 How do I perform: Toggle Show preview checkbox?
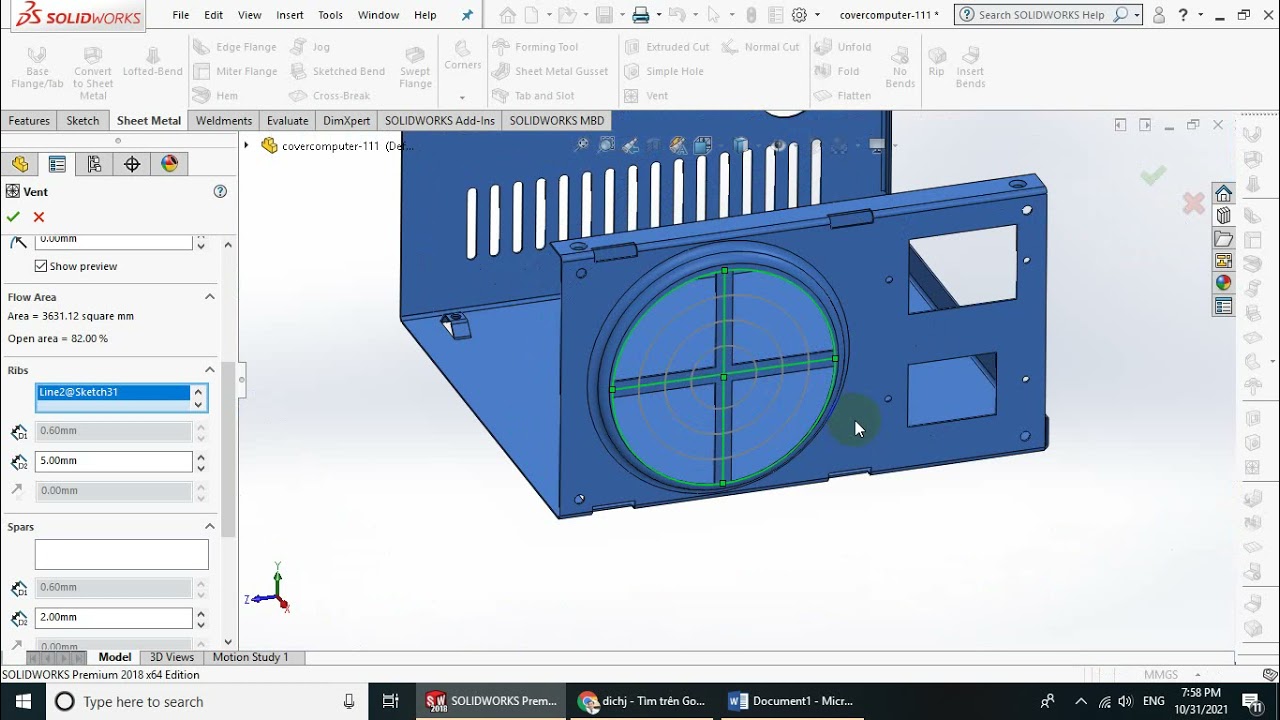[41, 266]
